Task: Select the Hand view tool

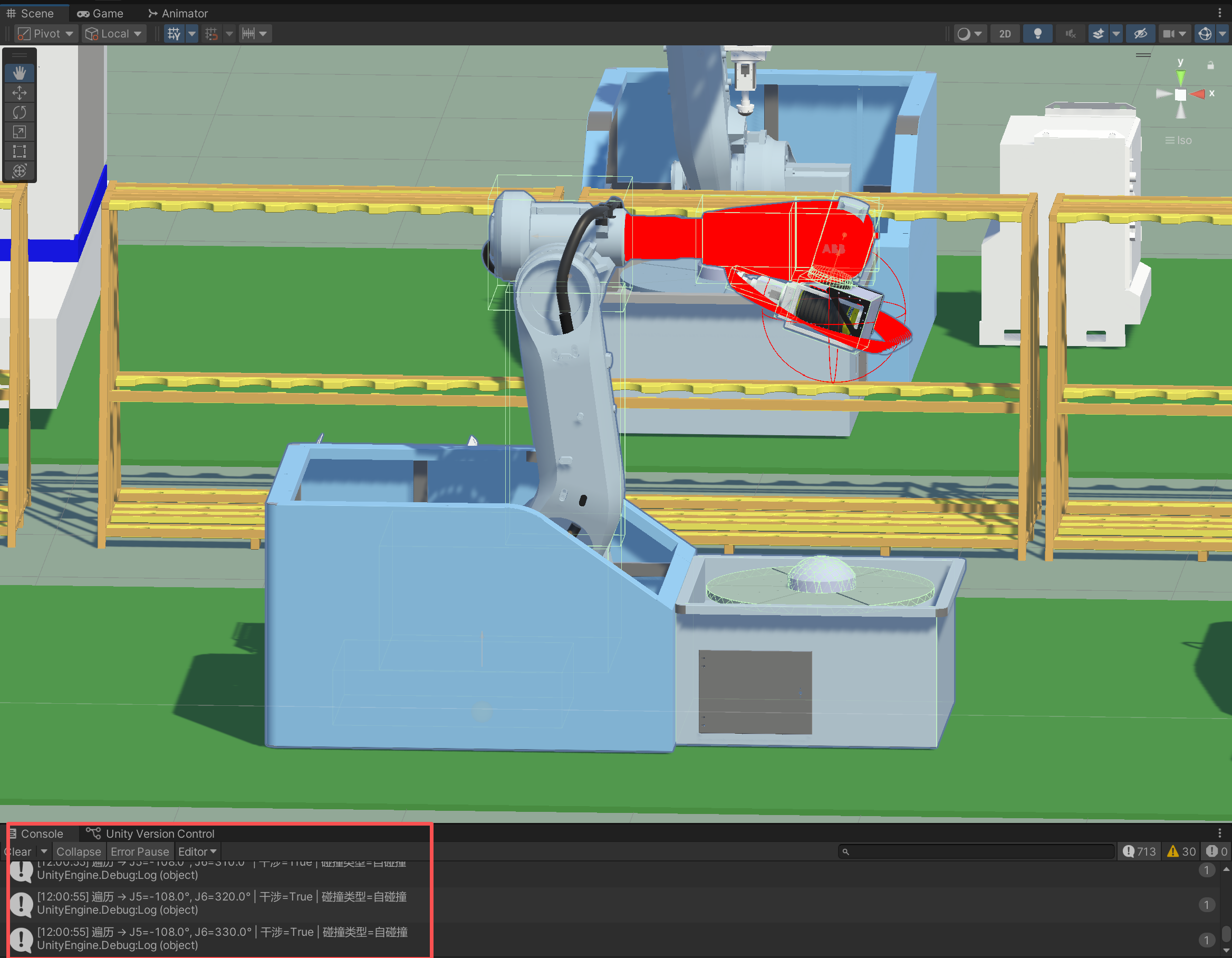Action: (x=19, y=73)
